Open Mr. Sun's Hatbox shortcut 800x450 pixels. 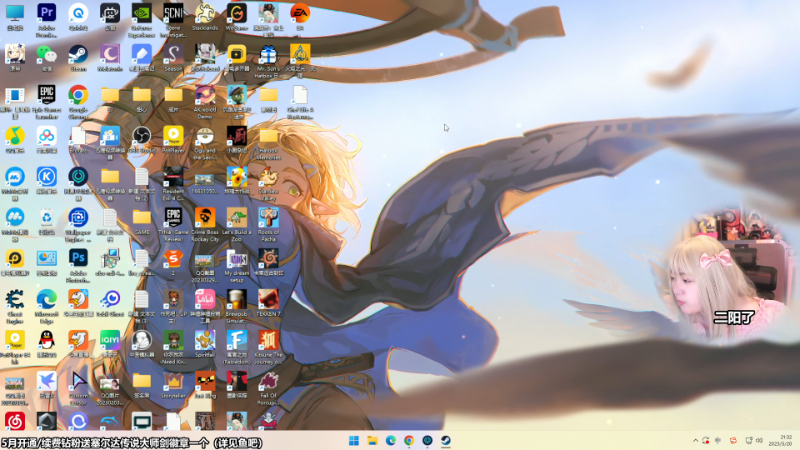click(x=268, y=61)
